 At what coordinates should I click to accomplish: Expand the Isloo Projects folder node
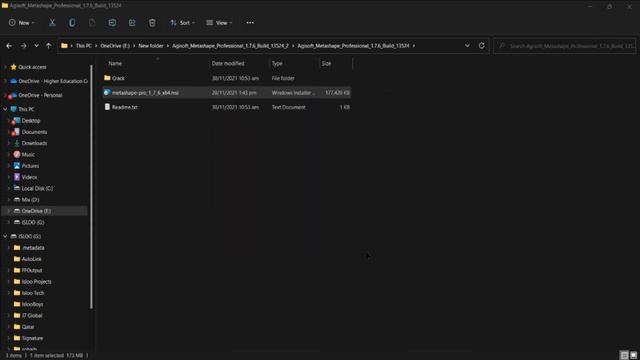tap(9, 282)
